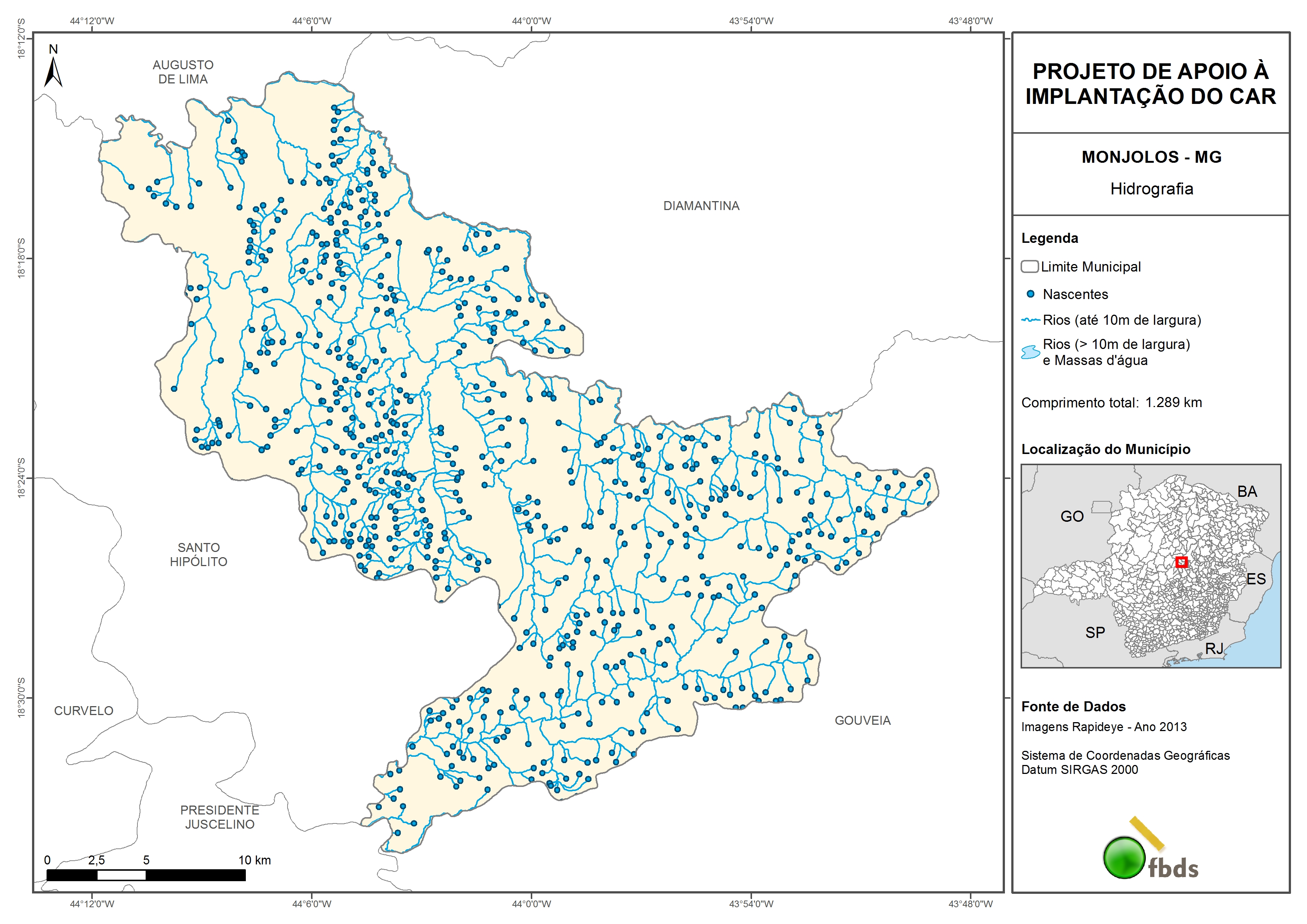Click the AUGUSTO DE LIMA label

(183, 72)
